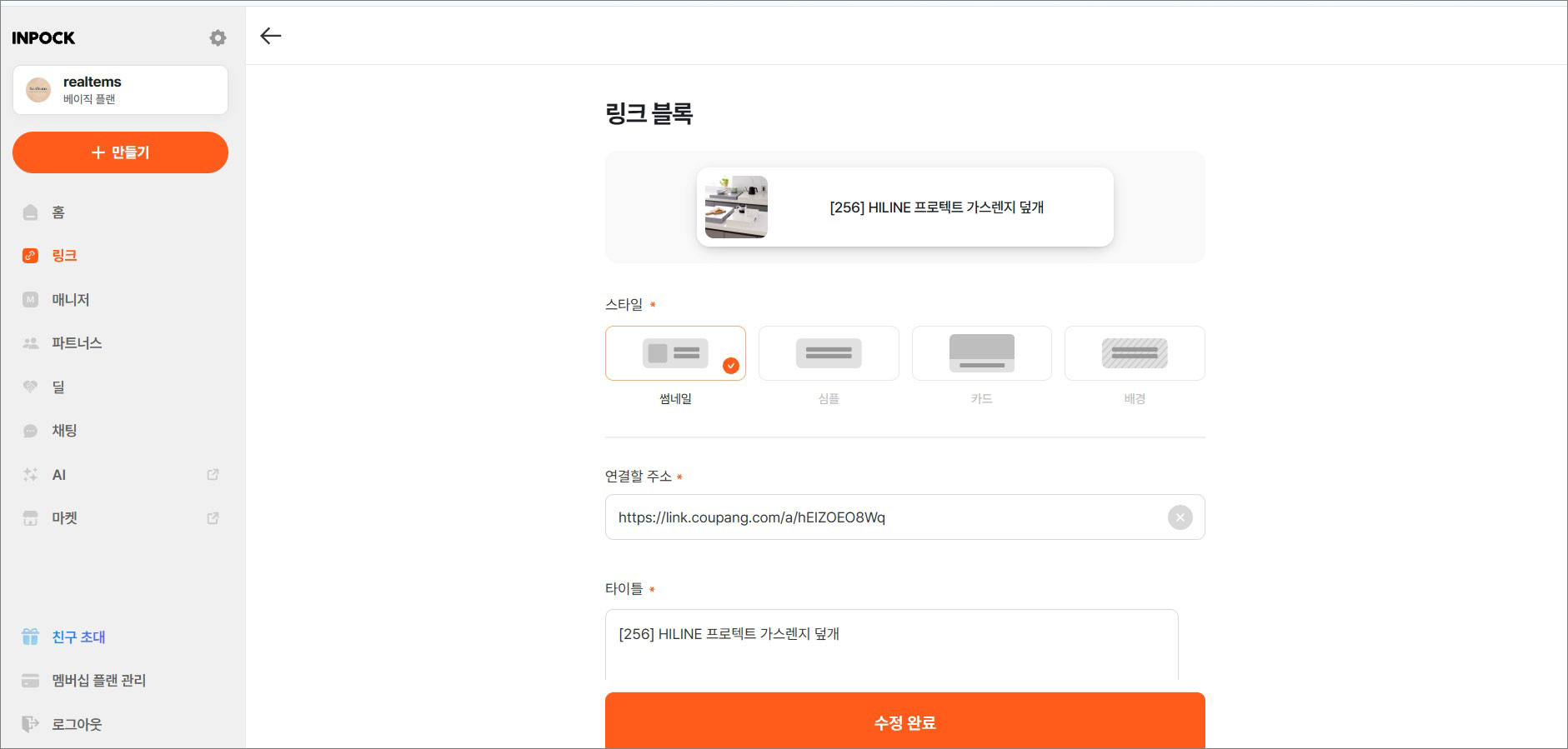Click the INPOCK logo
The width and height of the screenshot is (1568, 749).
(x=43, y=37)
